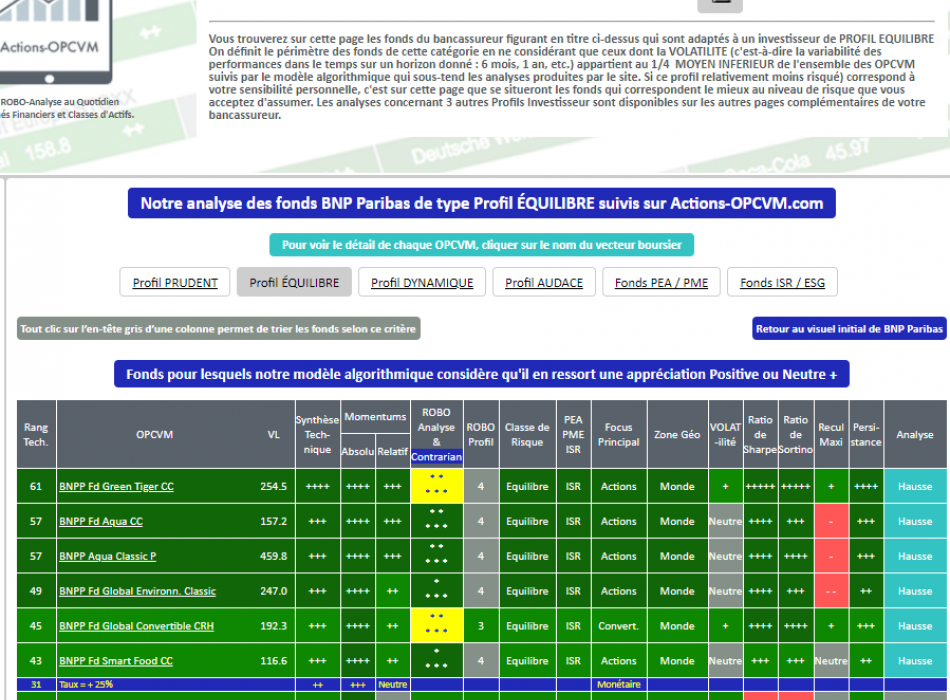
Task: Click rank 61 cell
Action: (36, 486)
